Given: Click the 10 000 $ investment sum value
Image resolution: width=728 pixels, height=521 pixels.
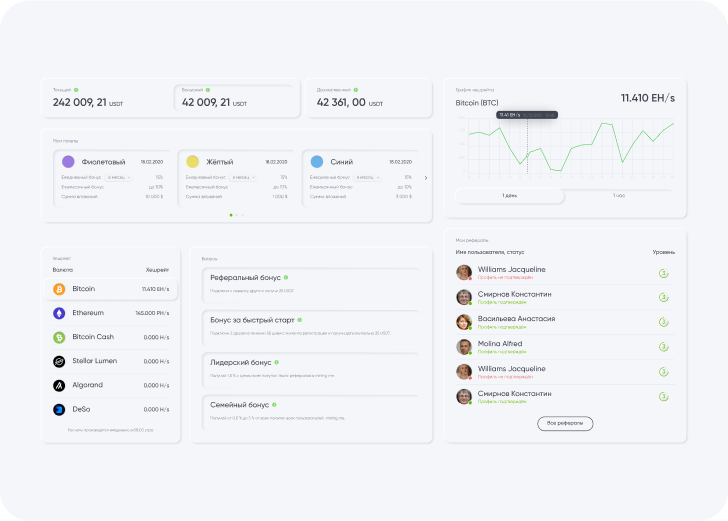Looking at the screenshot, I should (154, 197).
